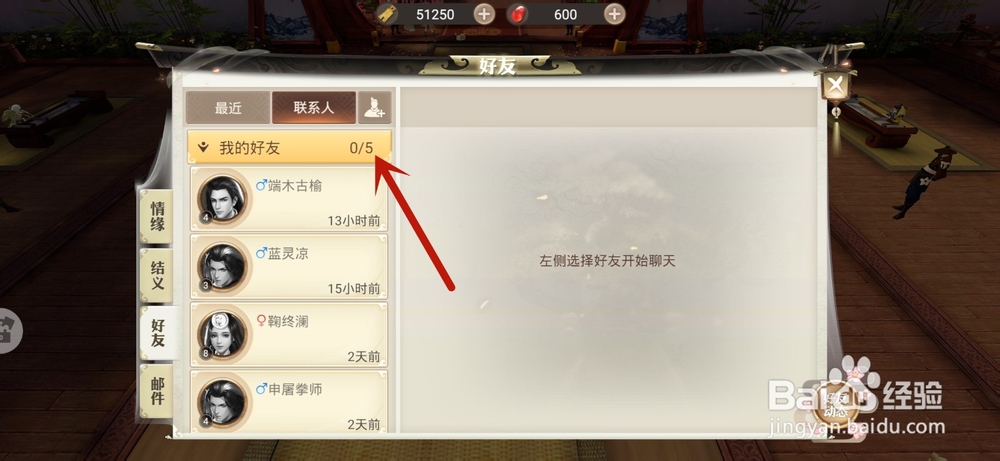Click 申屠拳师 avatar portrait

(x=222, y=403)
